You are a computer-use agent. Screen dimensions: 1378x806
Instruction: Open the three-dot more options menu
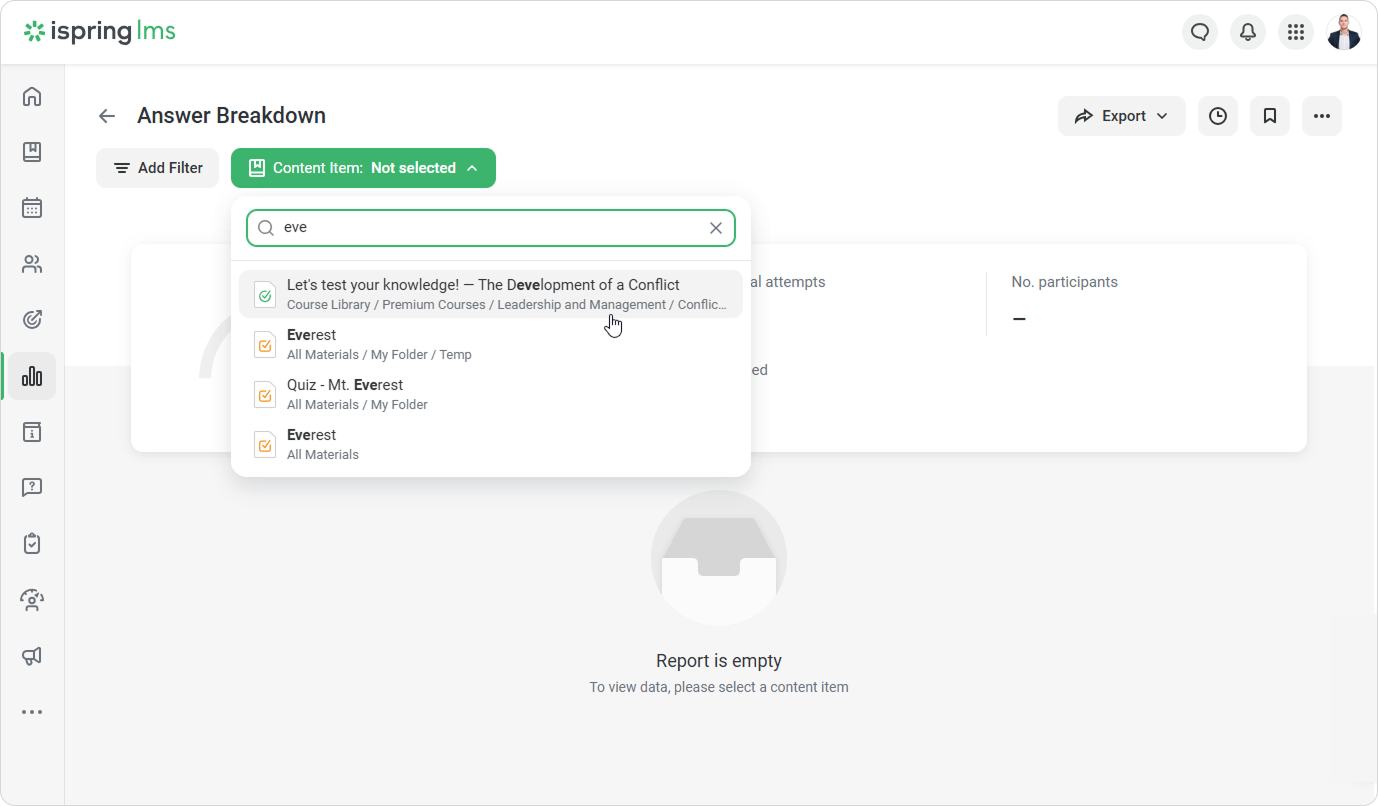point(1322,116)
